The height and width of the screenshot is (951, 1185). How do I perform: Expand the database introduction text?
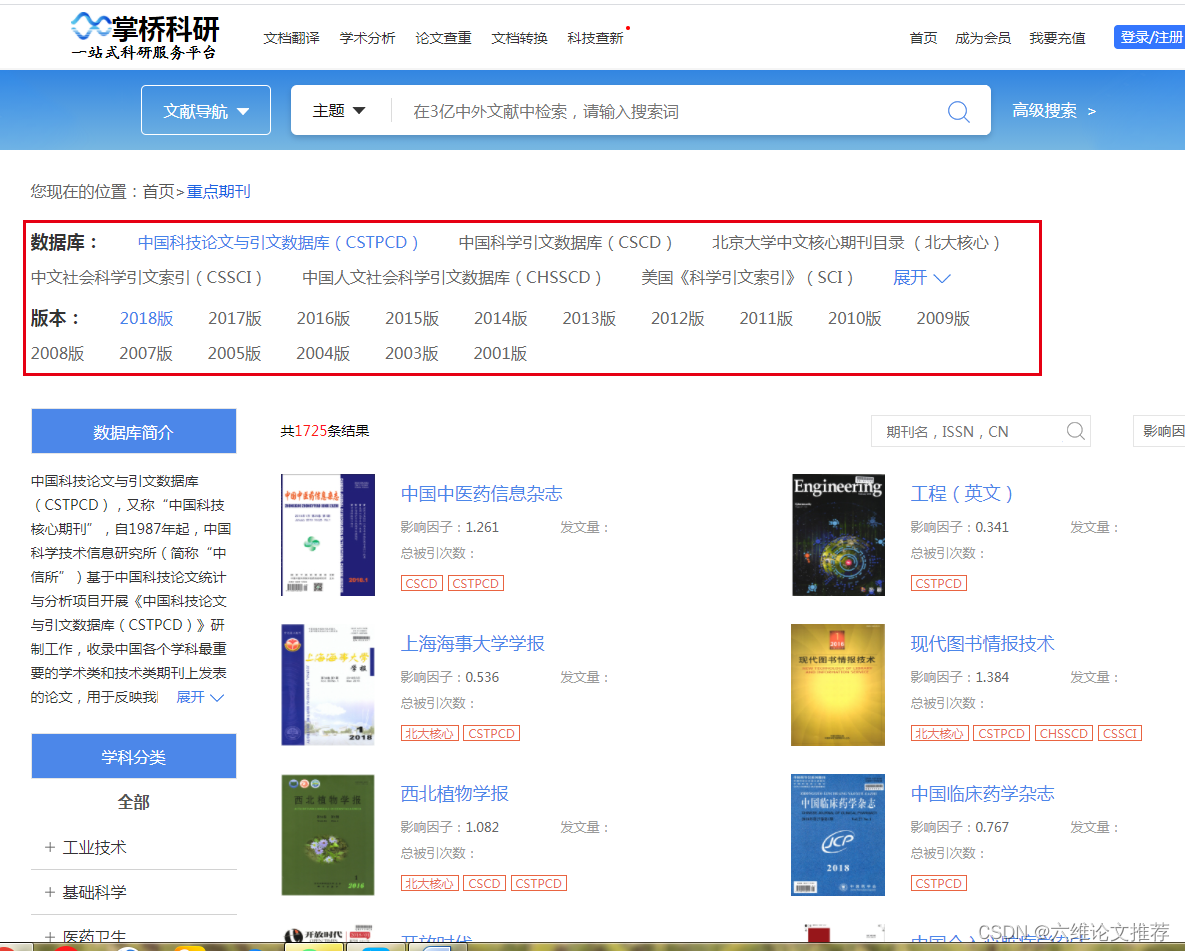[x=200, y=697]
